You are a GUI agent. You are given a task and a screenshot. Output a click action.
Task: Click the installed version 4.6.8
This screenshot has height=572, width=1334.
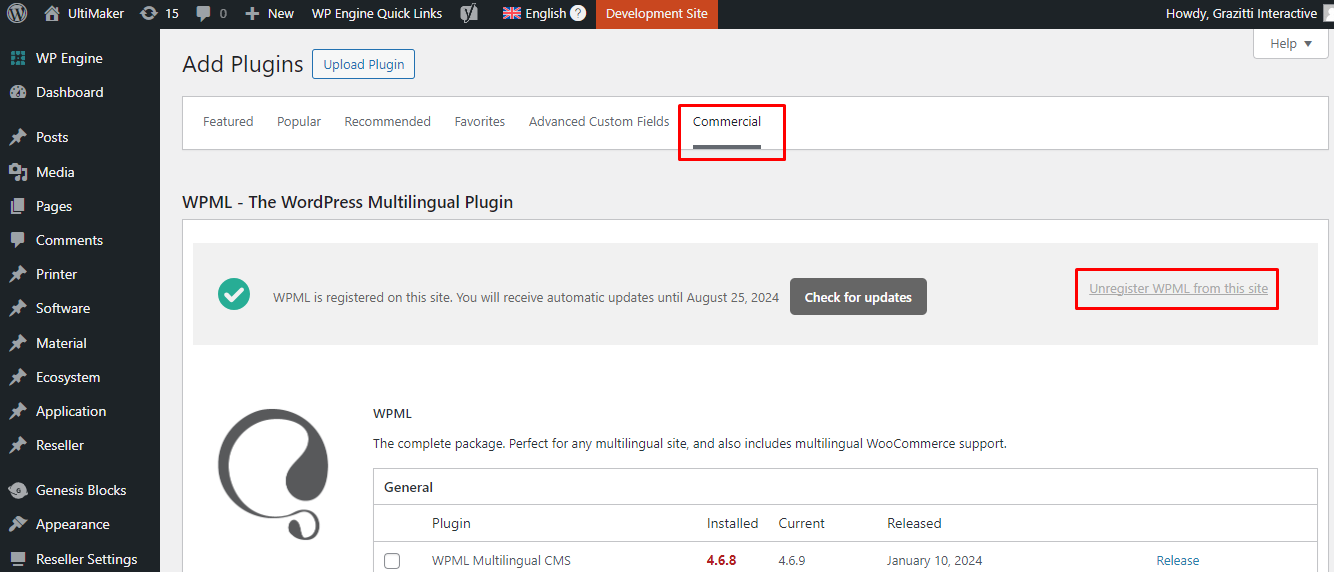pyautogui.click(x=721, y=561)
